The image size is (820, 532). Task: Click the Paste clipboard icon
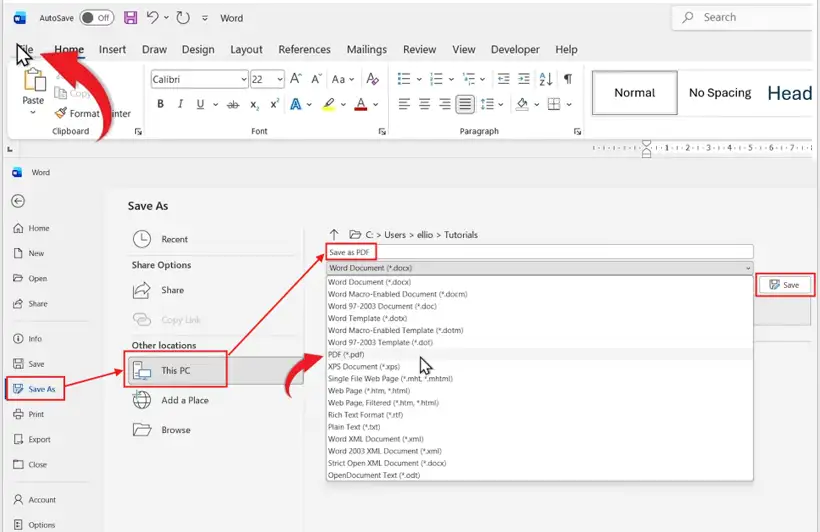tap(35, 80)
